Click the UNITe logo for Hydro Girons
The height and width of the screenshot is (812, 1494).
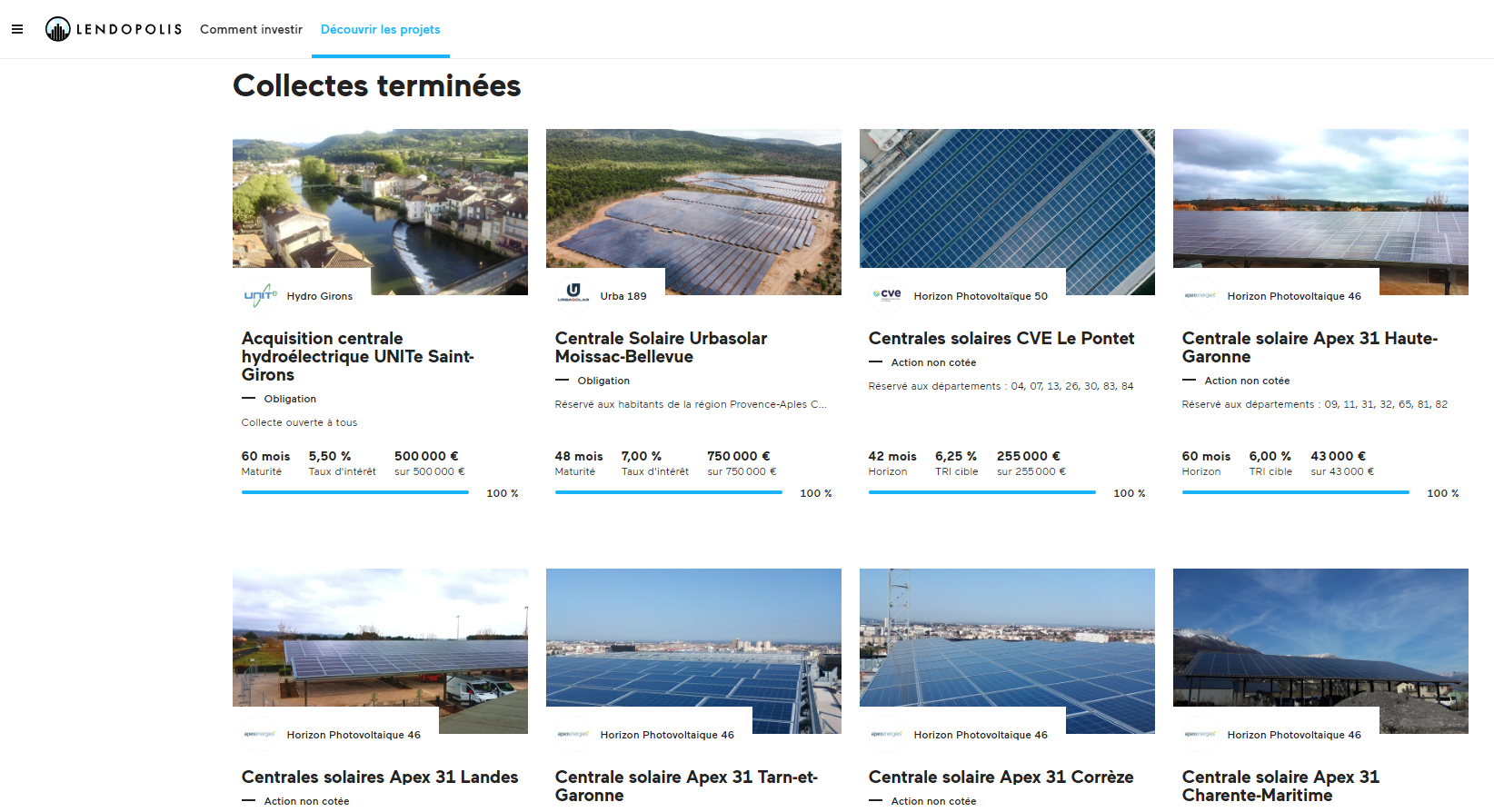tap(260, 295)
